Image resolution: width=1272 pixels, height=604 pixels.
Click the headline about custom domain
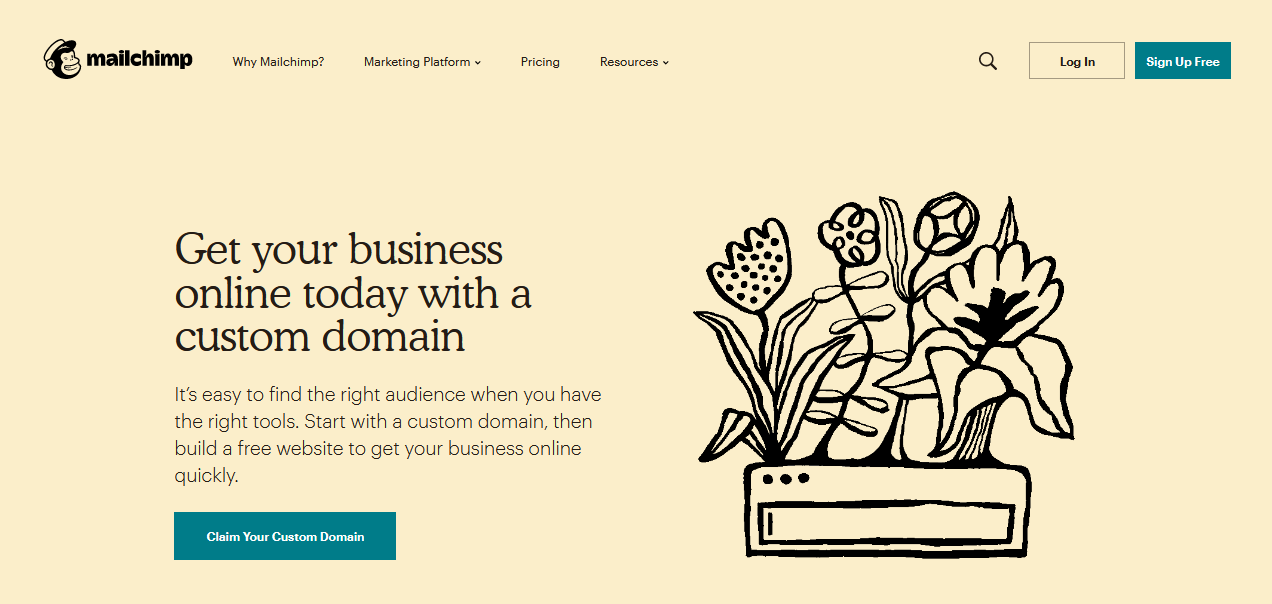[353, 292]
